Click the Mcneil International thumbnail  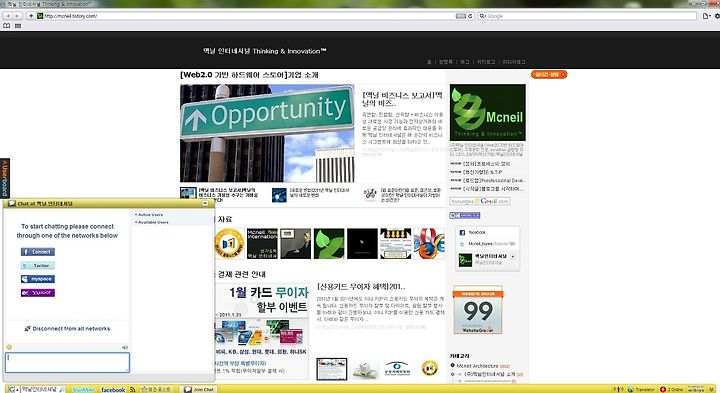coord(262,243)
